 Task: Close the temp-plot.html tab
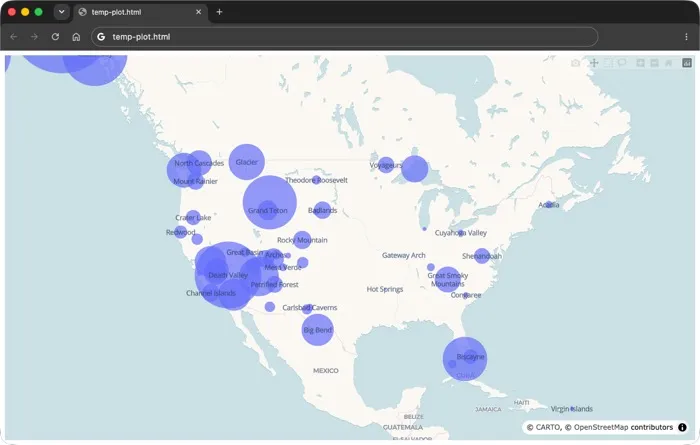[x=199, y=12]
